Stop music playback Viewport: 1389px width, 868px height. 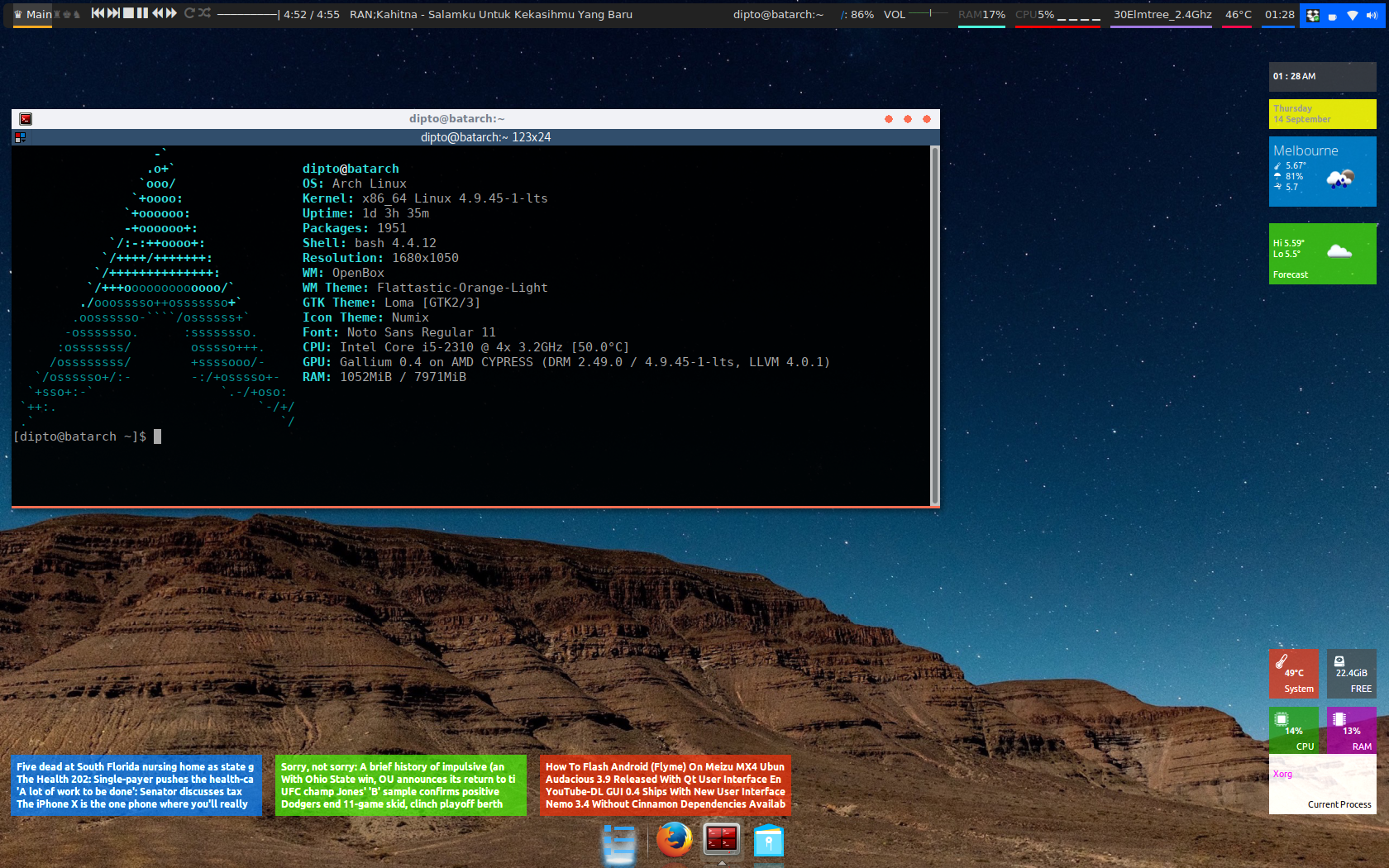(128, 13)
